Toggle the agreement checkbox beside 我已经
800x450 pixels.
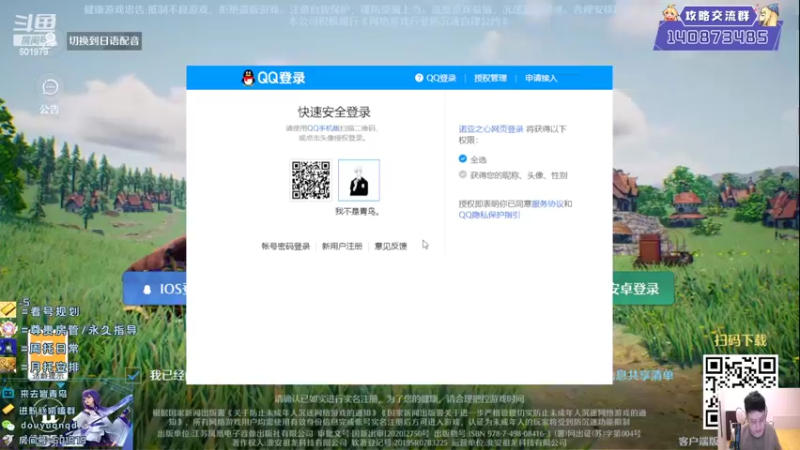coord(133,376)
